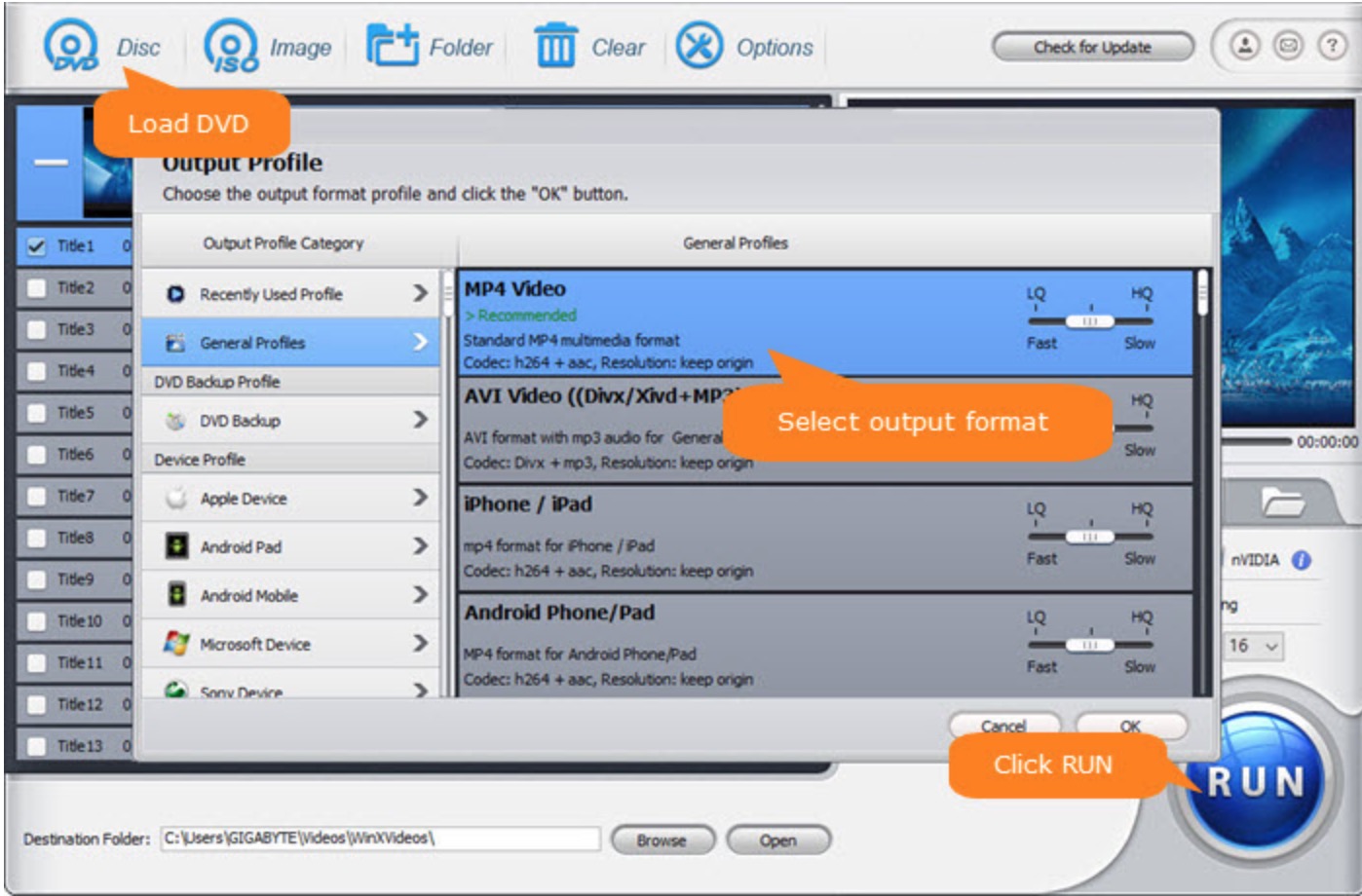Check the Title5 checkbox
Screen dimensions: 1362x896
coord(36,413)
